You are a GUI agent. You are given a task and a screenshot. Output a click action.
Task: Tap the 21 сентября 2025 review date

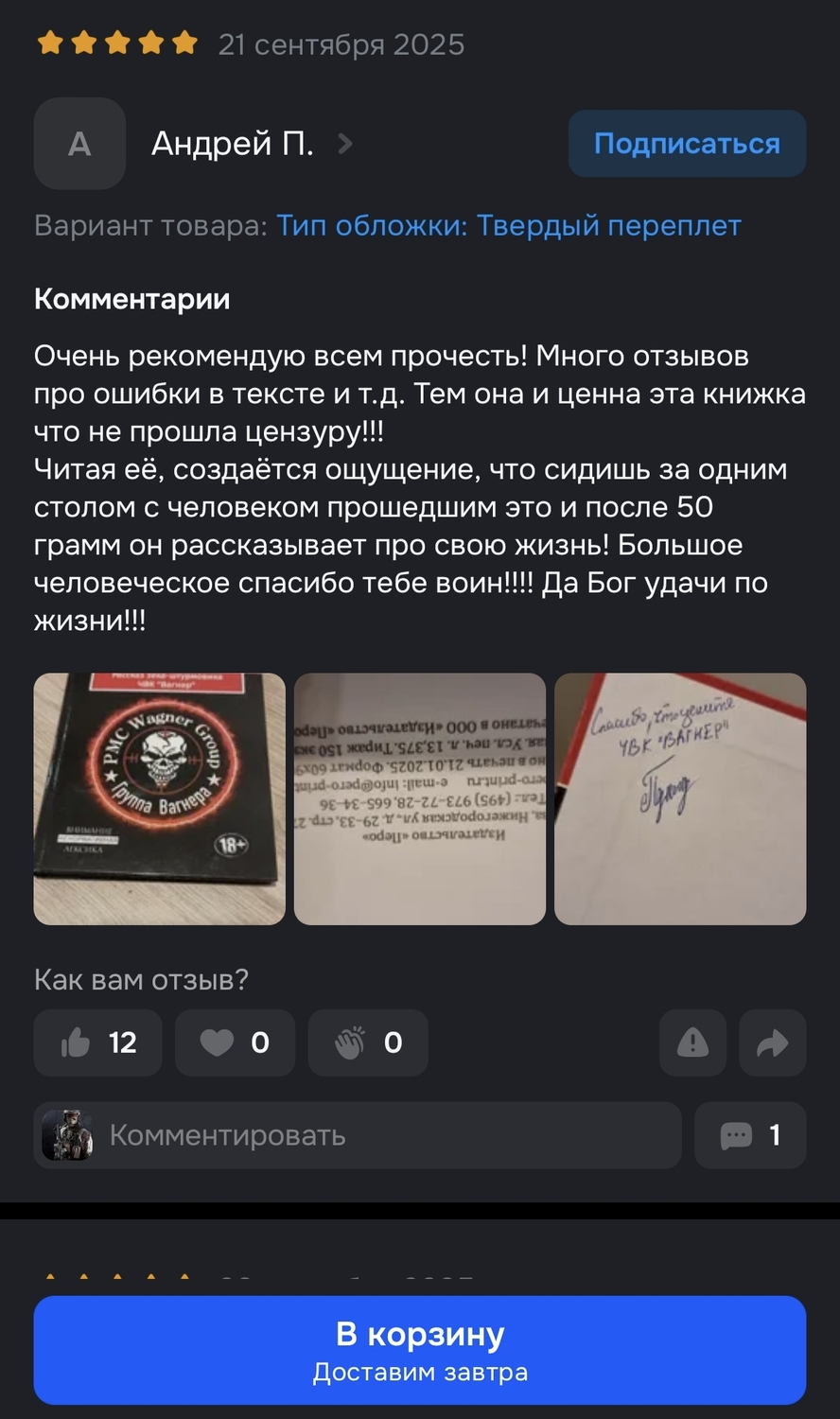point(341,44)
